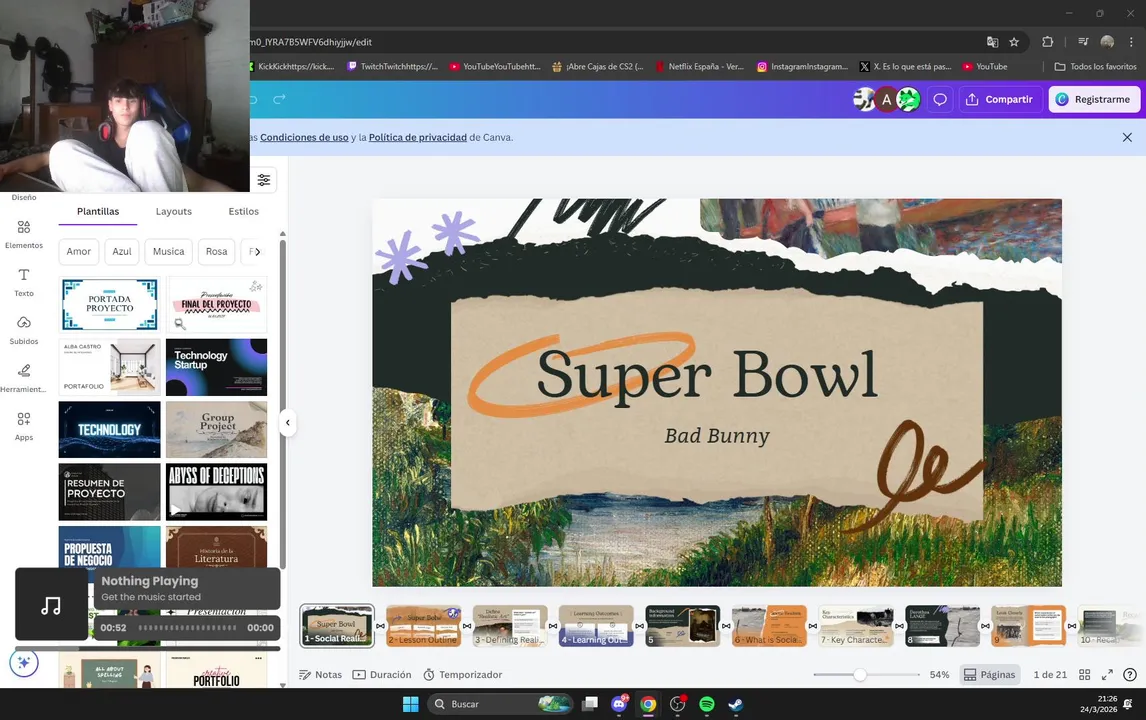1146x720 pixels.
Task: Select slide thumbnail 4 Learning Outcomes
Action: click(x=596, y=626)
